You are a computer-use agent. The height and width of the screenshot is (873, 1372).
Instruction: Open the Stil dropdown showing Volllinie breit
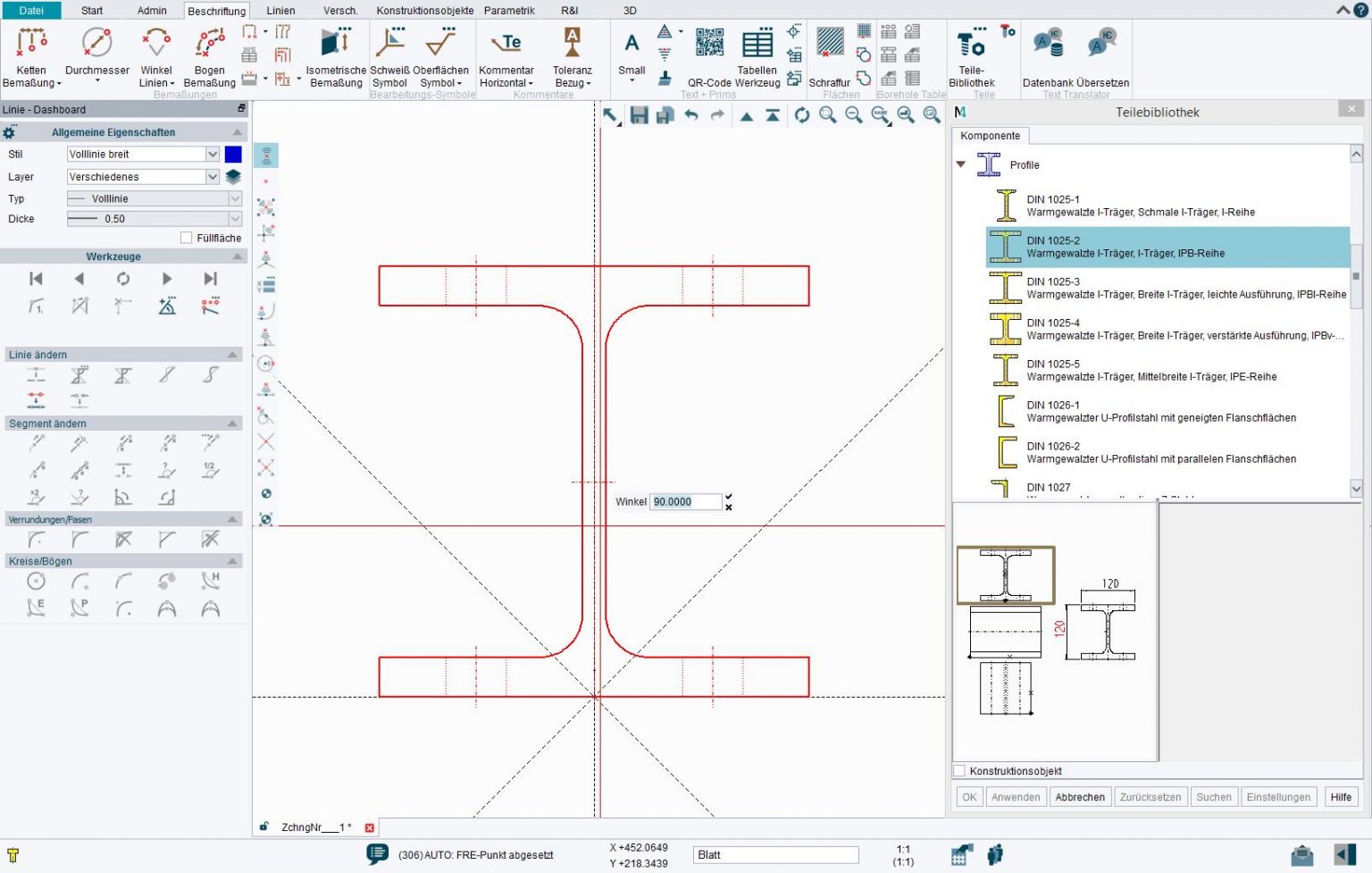coord(213,154)
